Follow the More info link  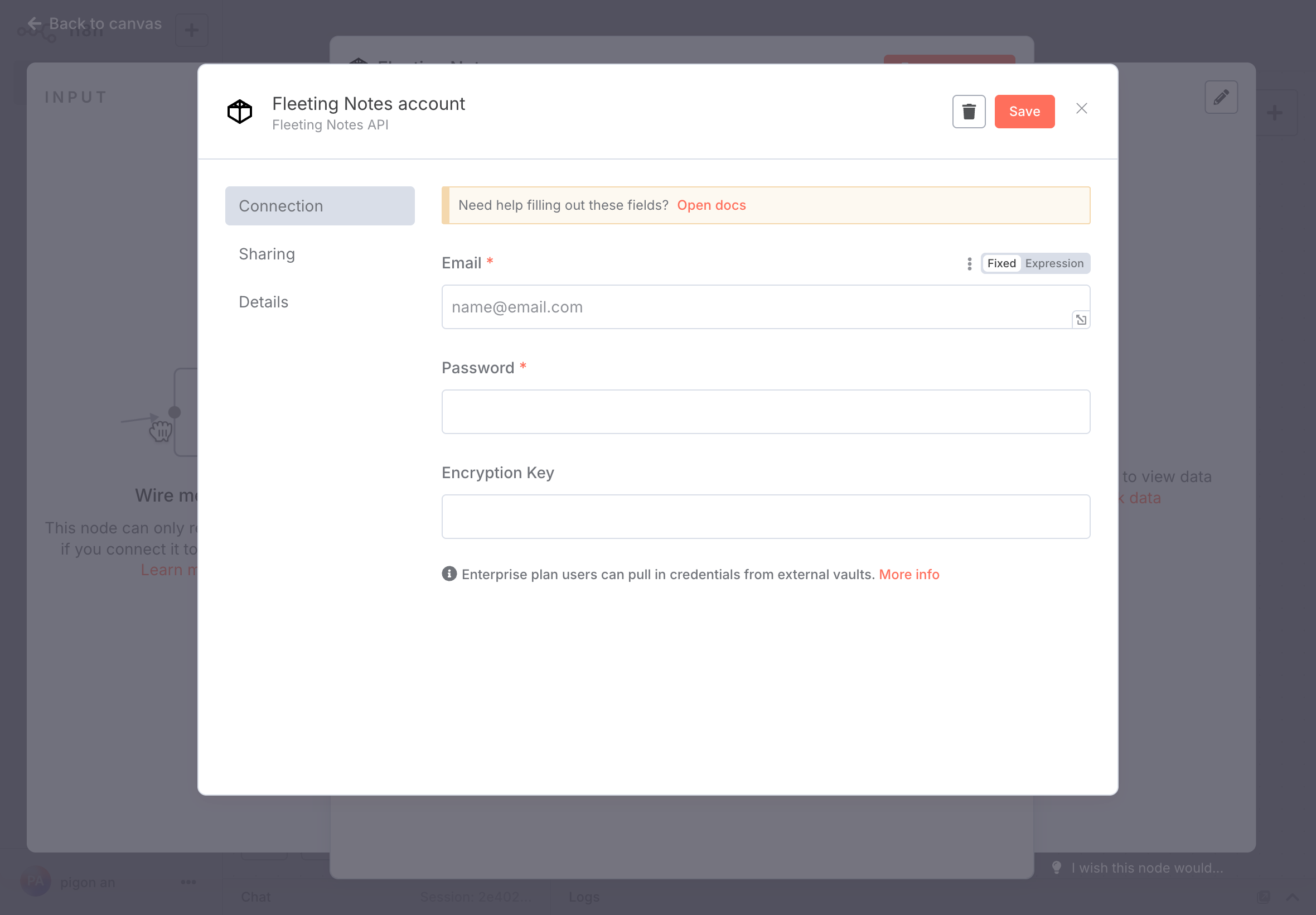tap(908, 575)
